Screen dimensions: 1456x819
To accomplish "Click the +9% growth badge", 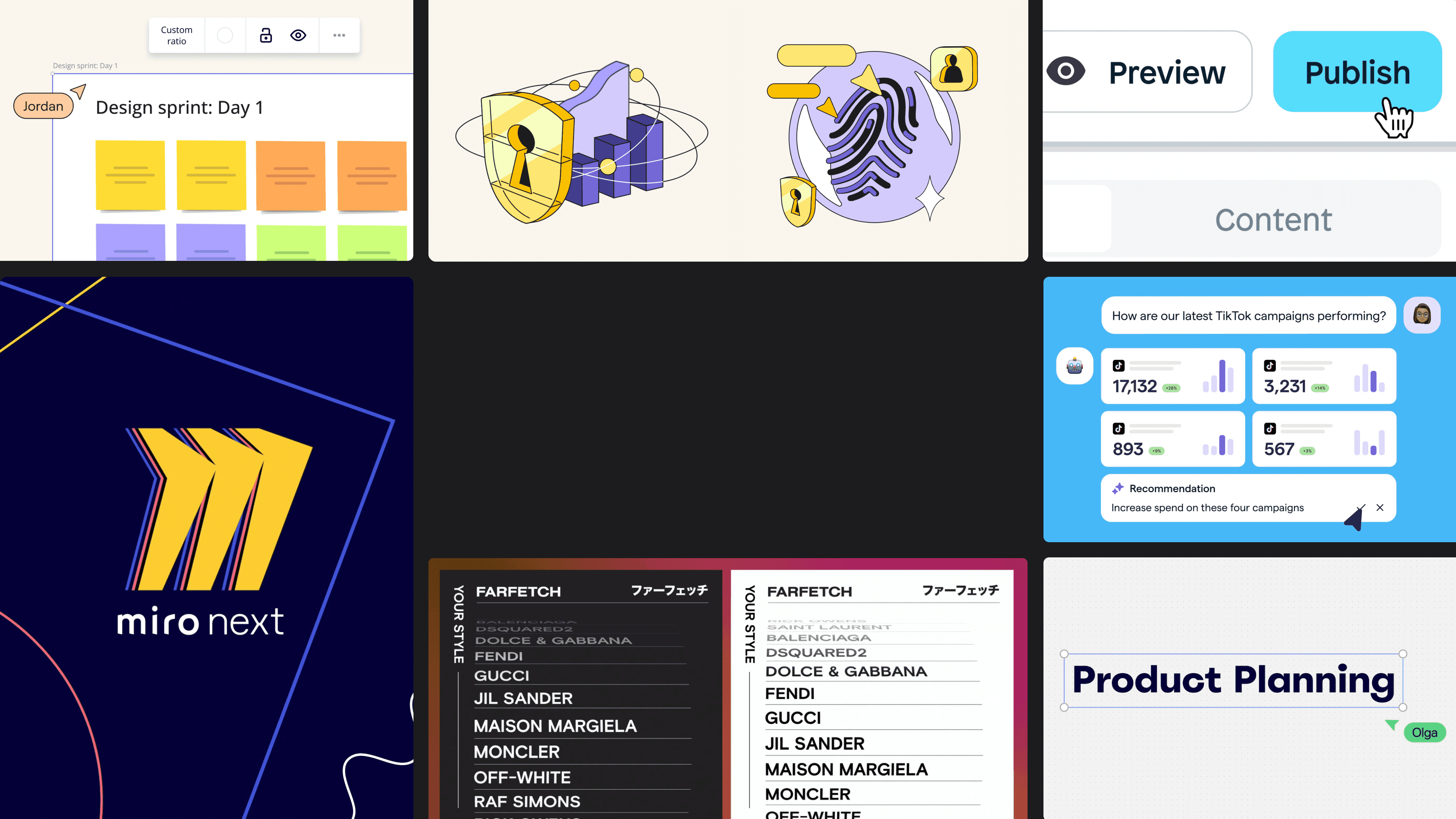I will pyautogui.click(x=1156, y=450).
